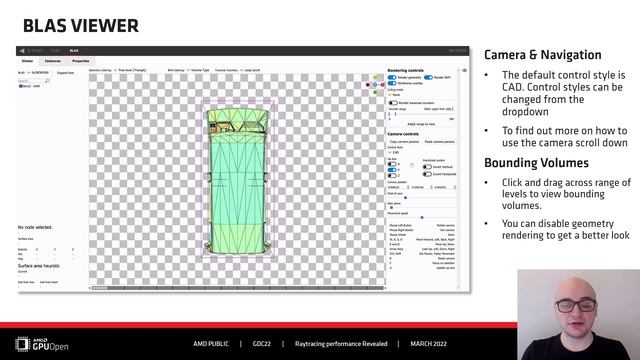Toggle the Wireframe overlay switch
The image size is (640, 360).
(x=392, y=83)
